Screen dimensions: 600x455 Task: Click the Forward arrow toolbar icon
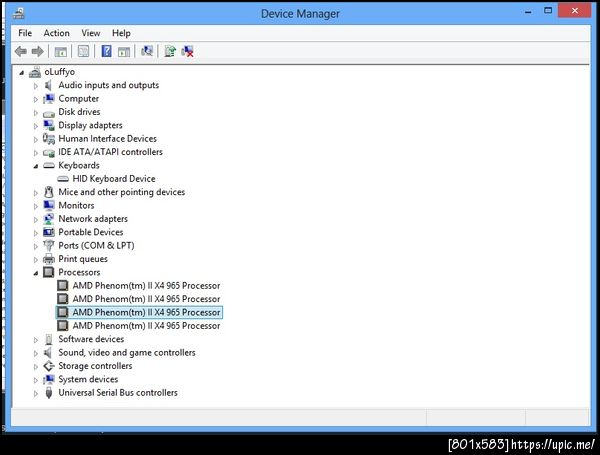point(38,51)
